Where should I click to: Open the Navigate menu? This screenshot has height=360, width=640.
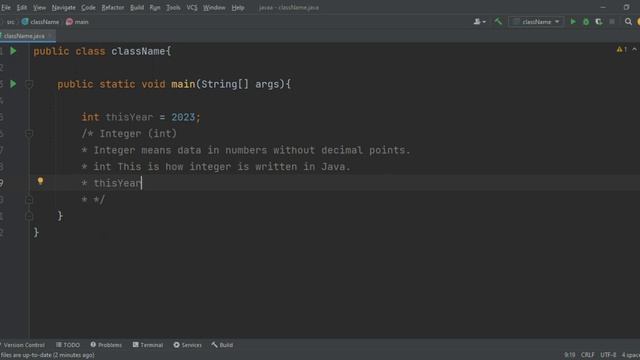pos(63,7)
